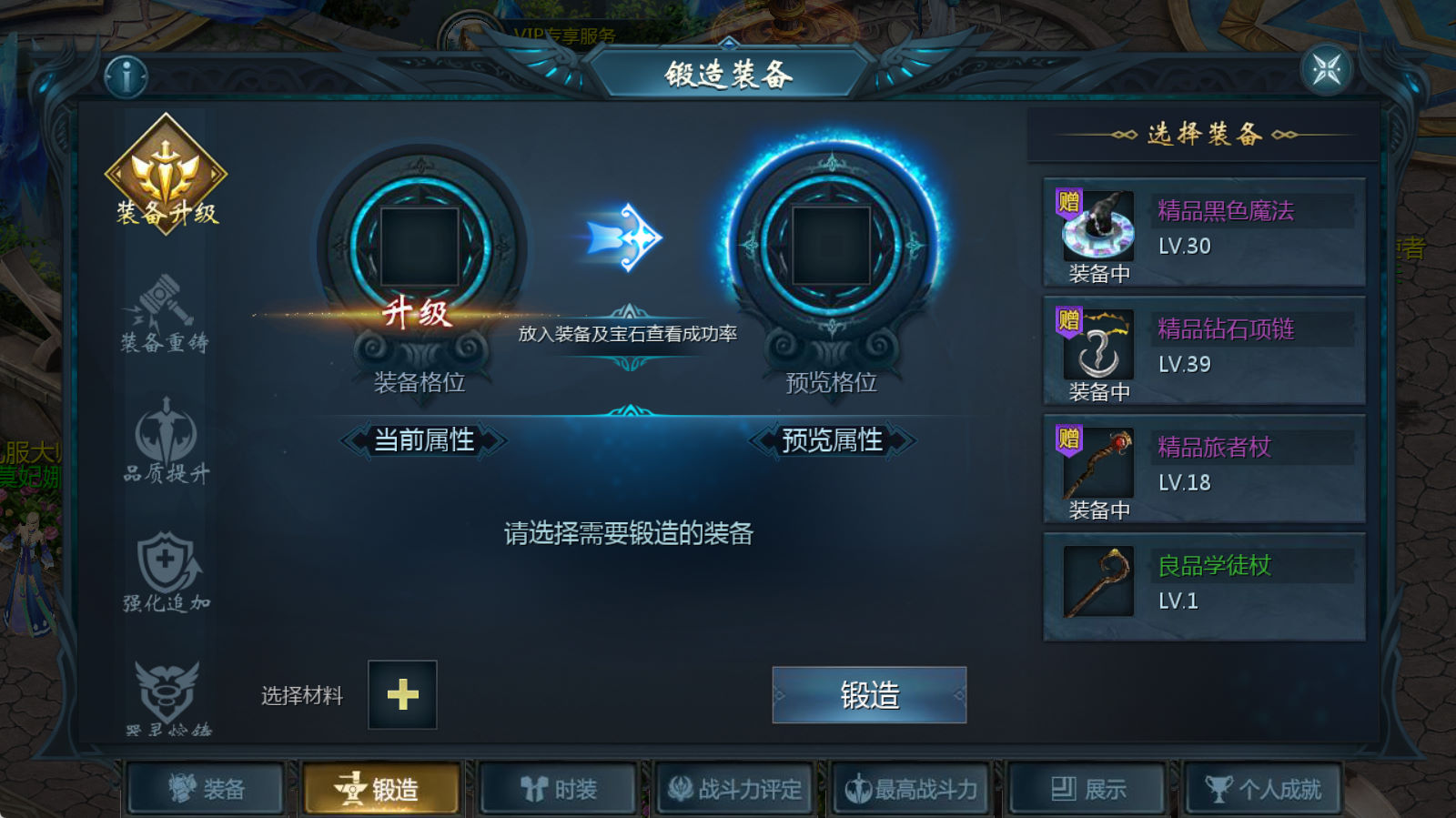This screenshot has height=818, width=1456.
Task: Open the 最高战斗力 tab
Action: (911, 788)
